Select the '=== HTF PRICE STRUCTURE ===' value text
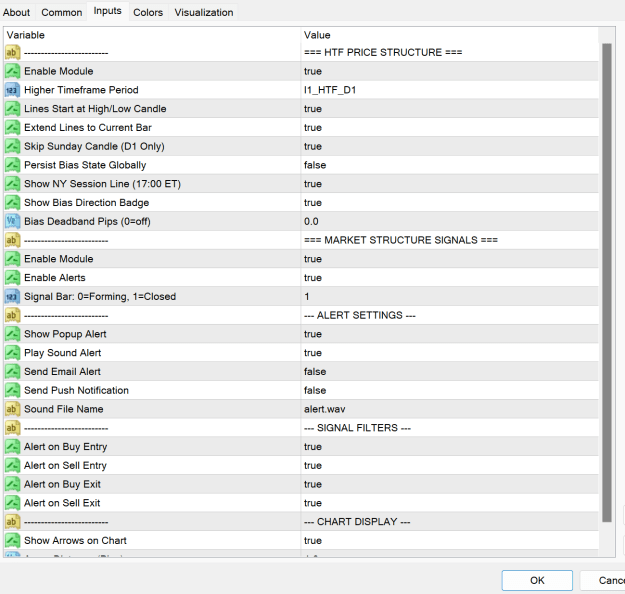 point(383,53)
